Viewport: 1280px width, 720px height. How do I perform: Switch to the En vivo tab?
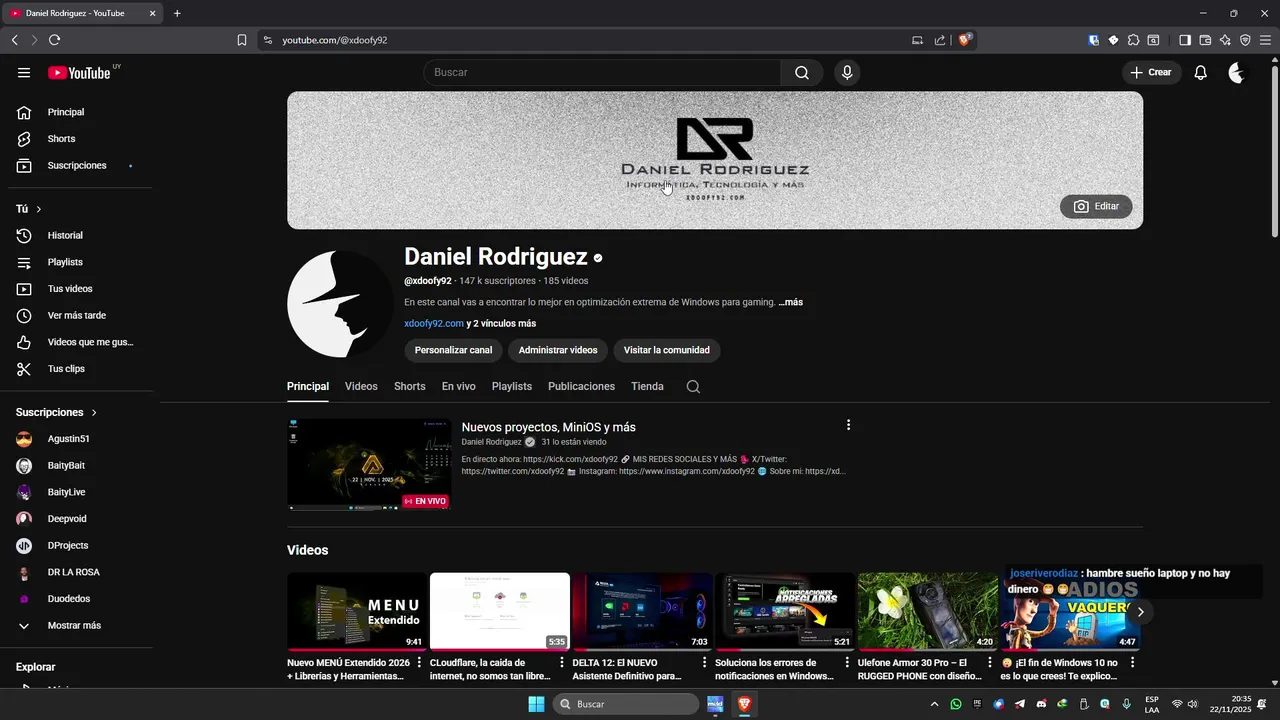459,386
